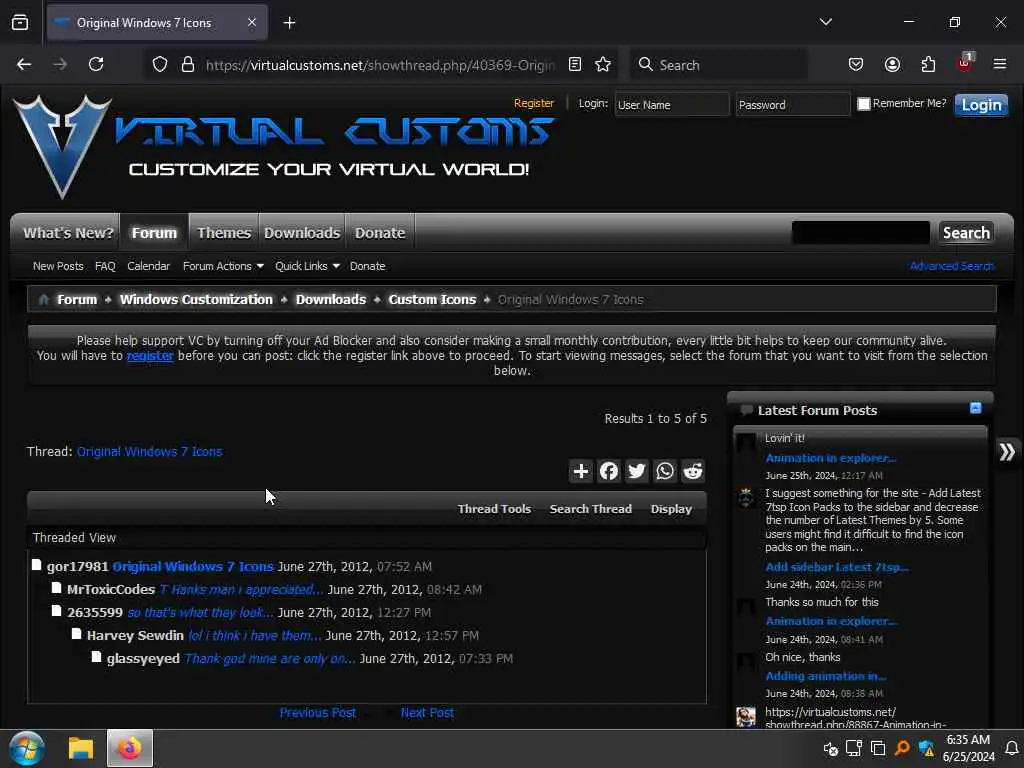1024x768 pixels.
Task: Tick the Remember Me checkbox
Action: [x=863, y=104]
